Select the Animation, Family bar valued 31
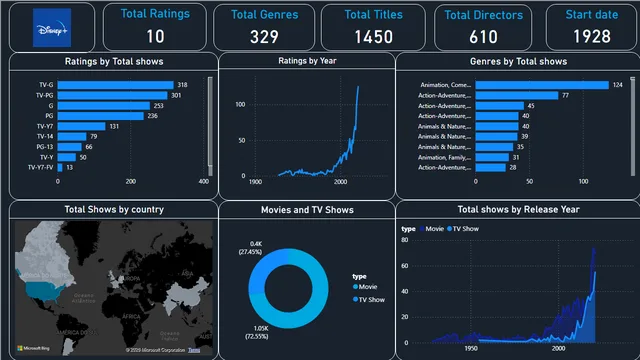The width and height of the screenshot is (640, 360). pyautogui.click(x=492, y=157)
